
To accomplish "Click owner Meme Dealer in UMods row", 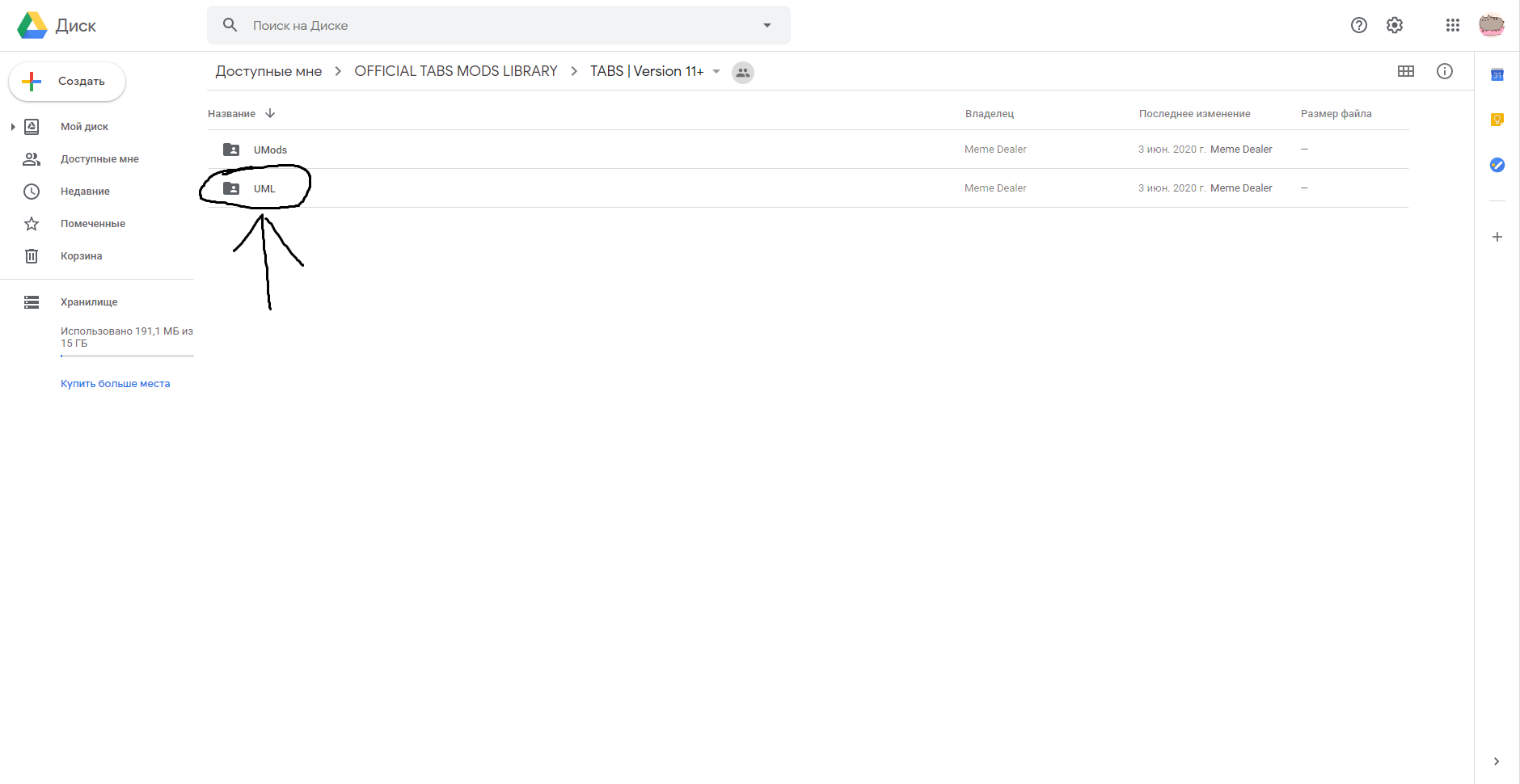I will pyautogui.click(x=995, y=150).
